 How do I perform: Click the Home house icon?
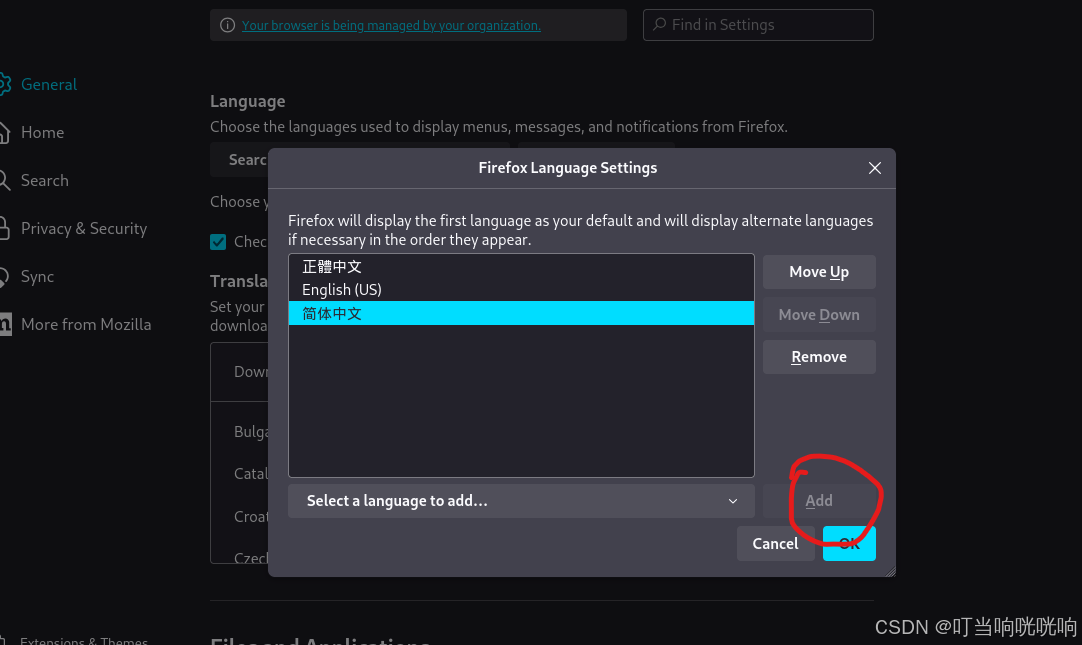[x=4, y=132]
